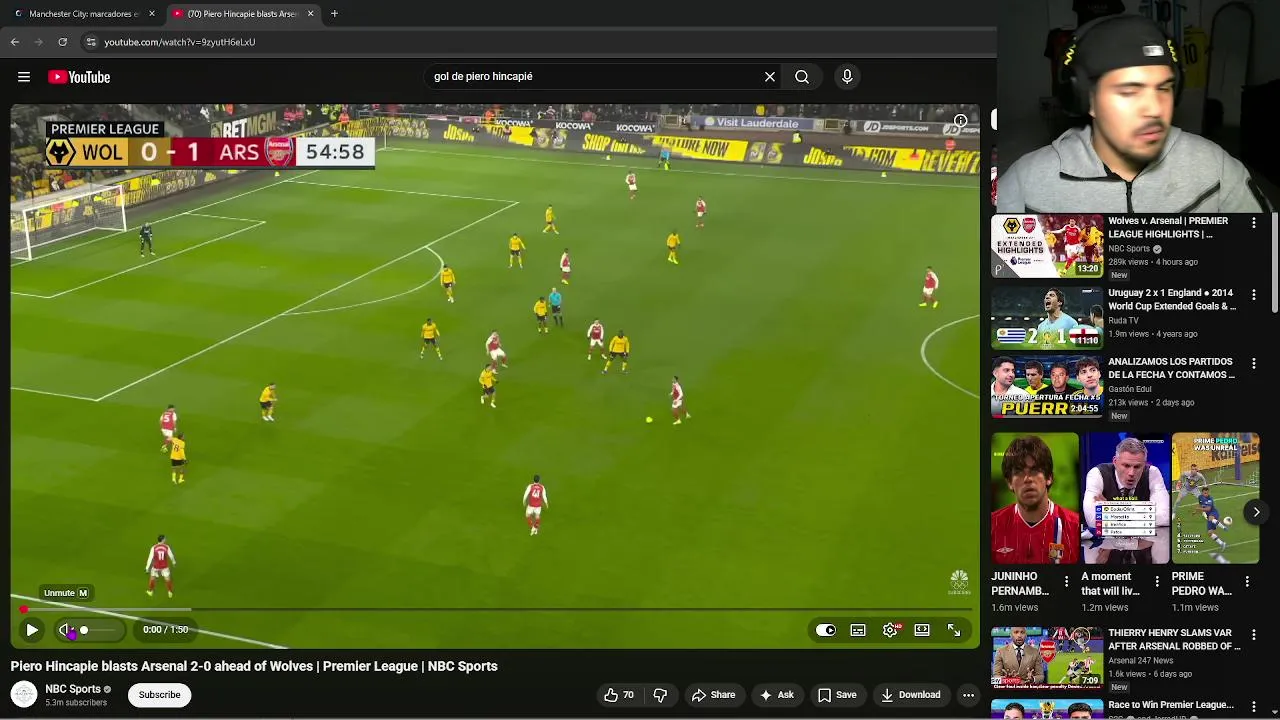Play the video
The image size is (1280, 720).
point(32,630)
